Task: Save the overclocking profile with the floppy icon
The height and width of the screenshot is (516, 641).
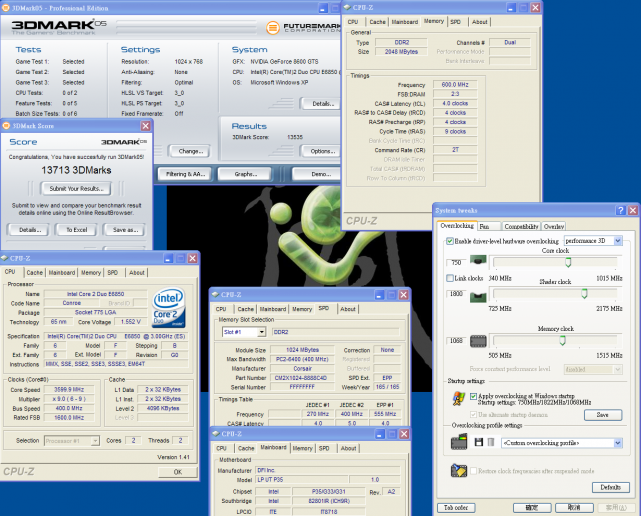Action: [479, 442]
